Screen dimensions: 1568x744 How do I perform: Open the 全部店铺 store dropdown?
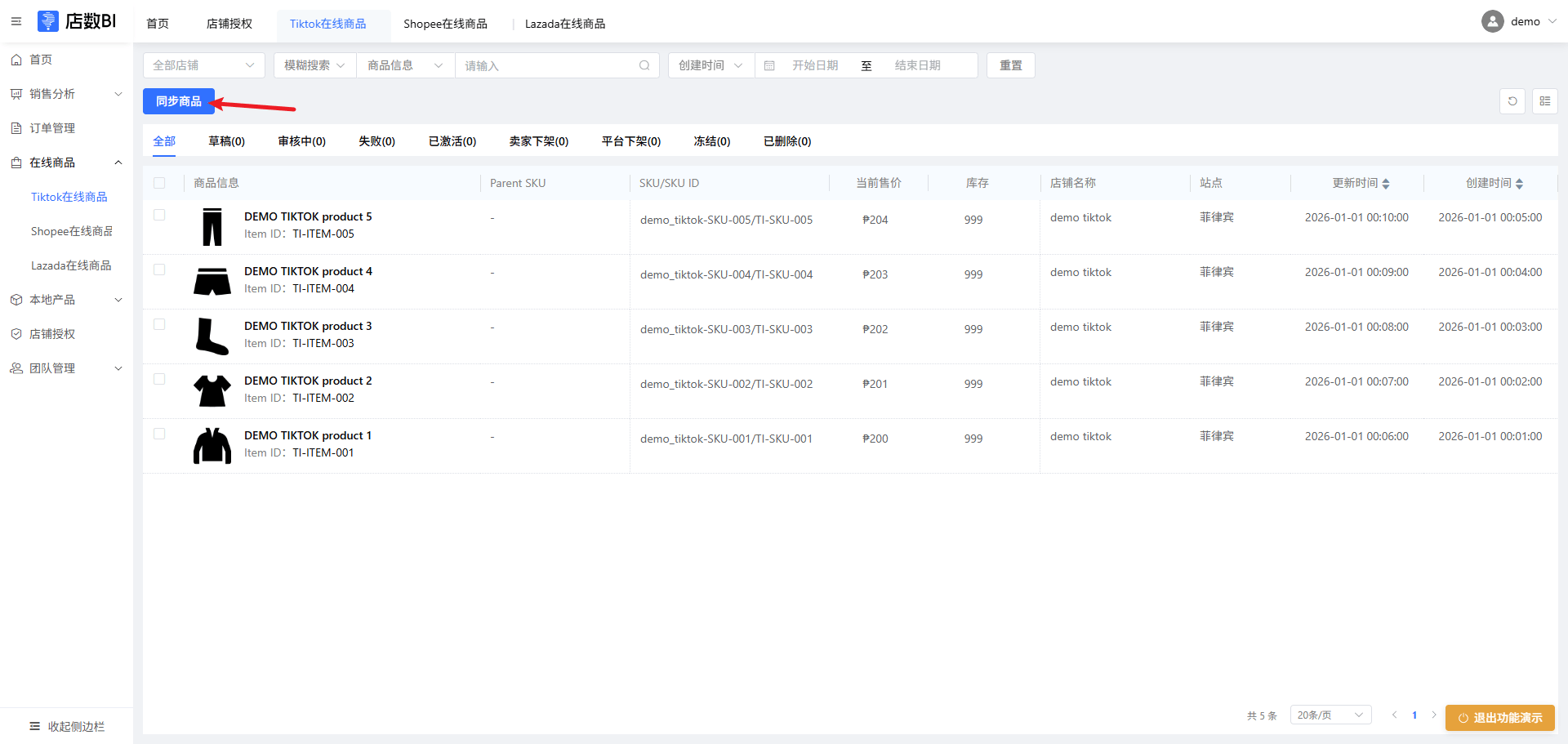tap(203, 65)
